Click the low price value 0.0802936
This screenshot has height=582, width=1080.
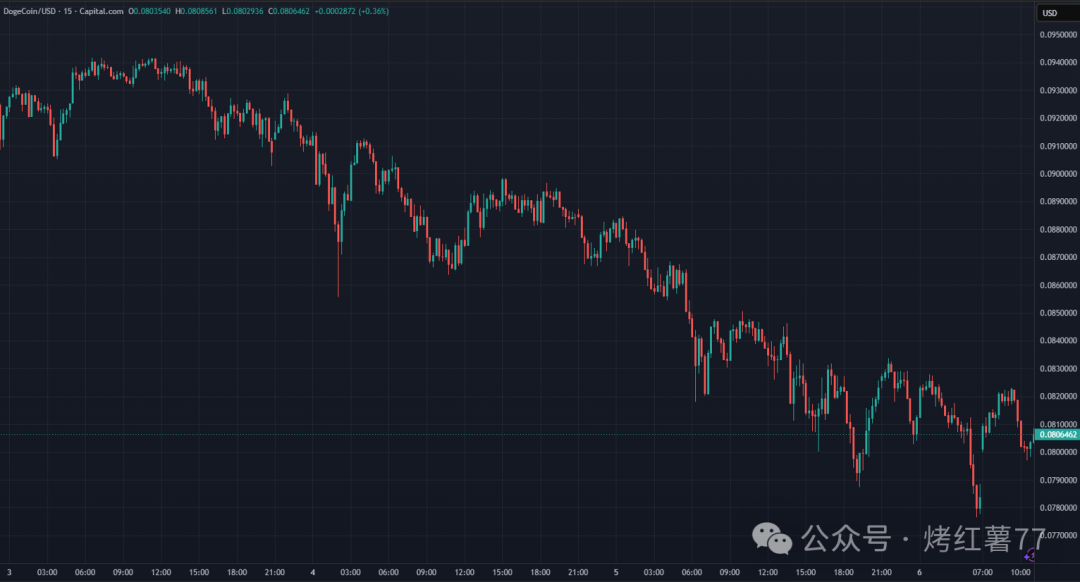[x=245, y=11]
